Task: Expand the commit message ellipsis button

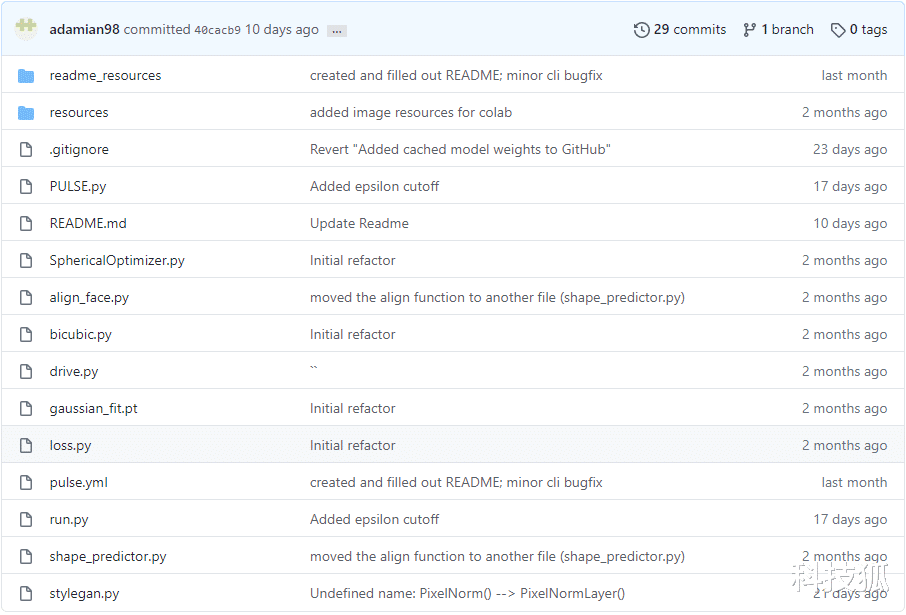Action: [x=337, y=30]
